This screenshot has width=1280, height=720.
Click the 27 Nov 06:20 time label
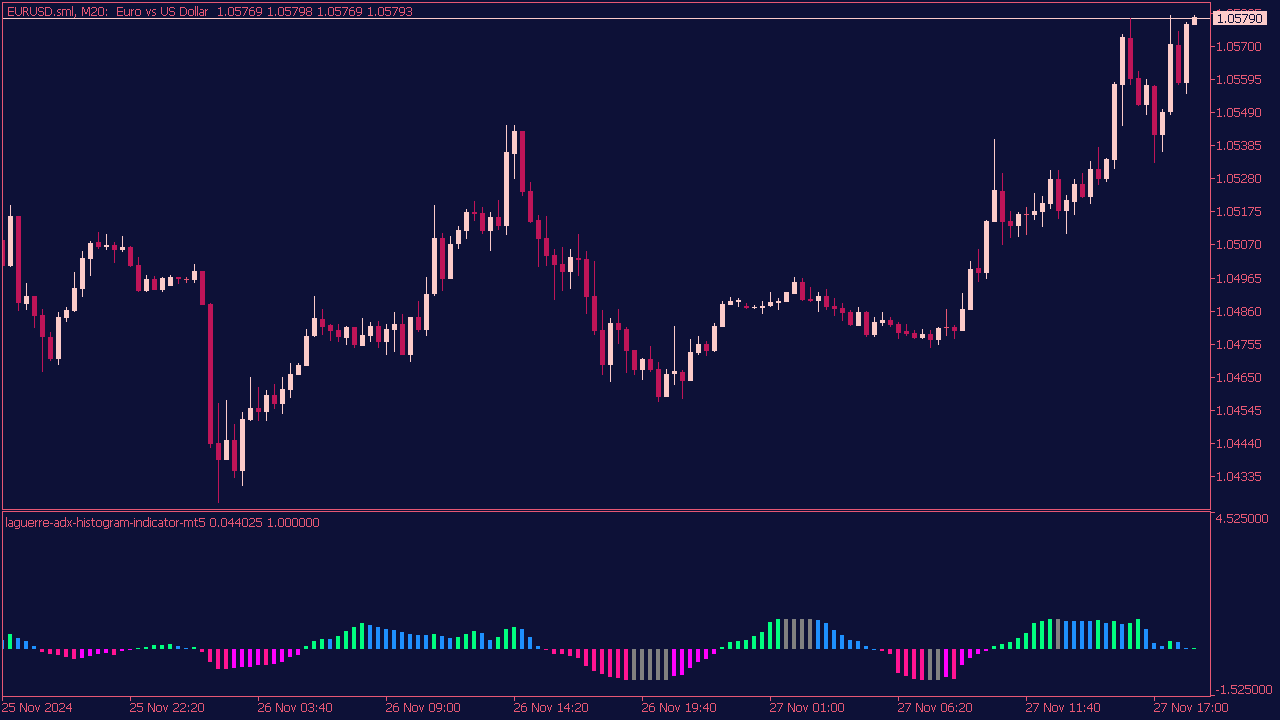(x=935, y=707)
